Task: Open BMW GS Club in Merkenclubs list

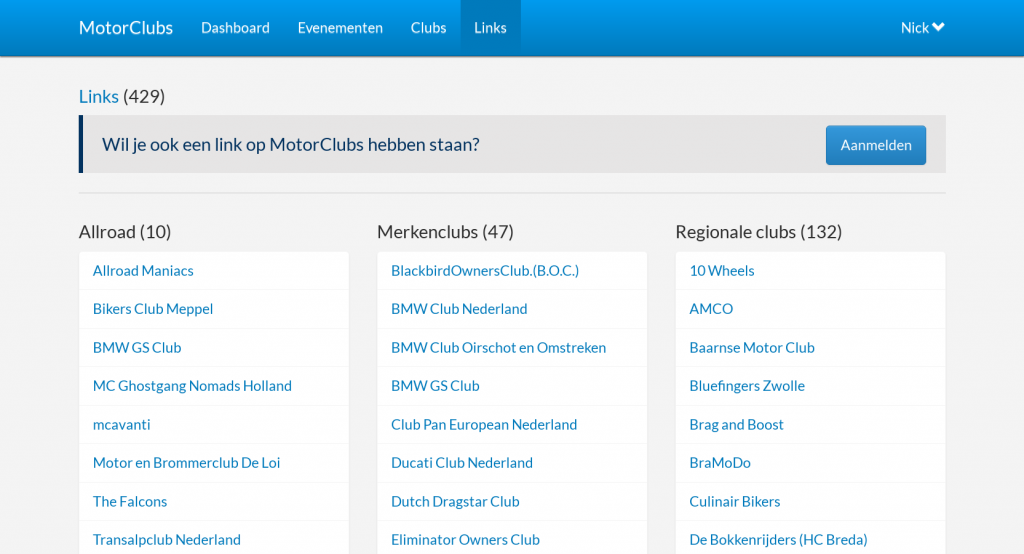Action: click(435, 386)
